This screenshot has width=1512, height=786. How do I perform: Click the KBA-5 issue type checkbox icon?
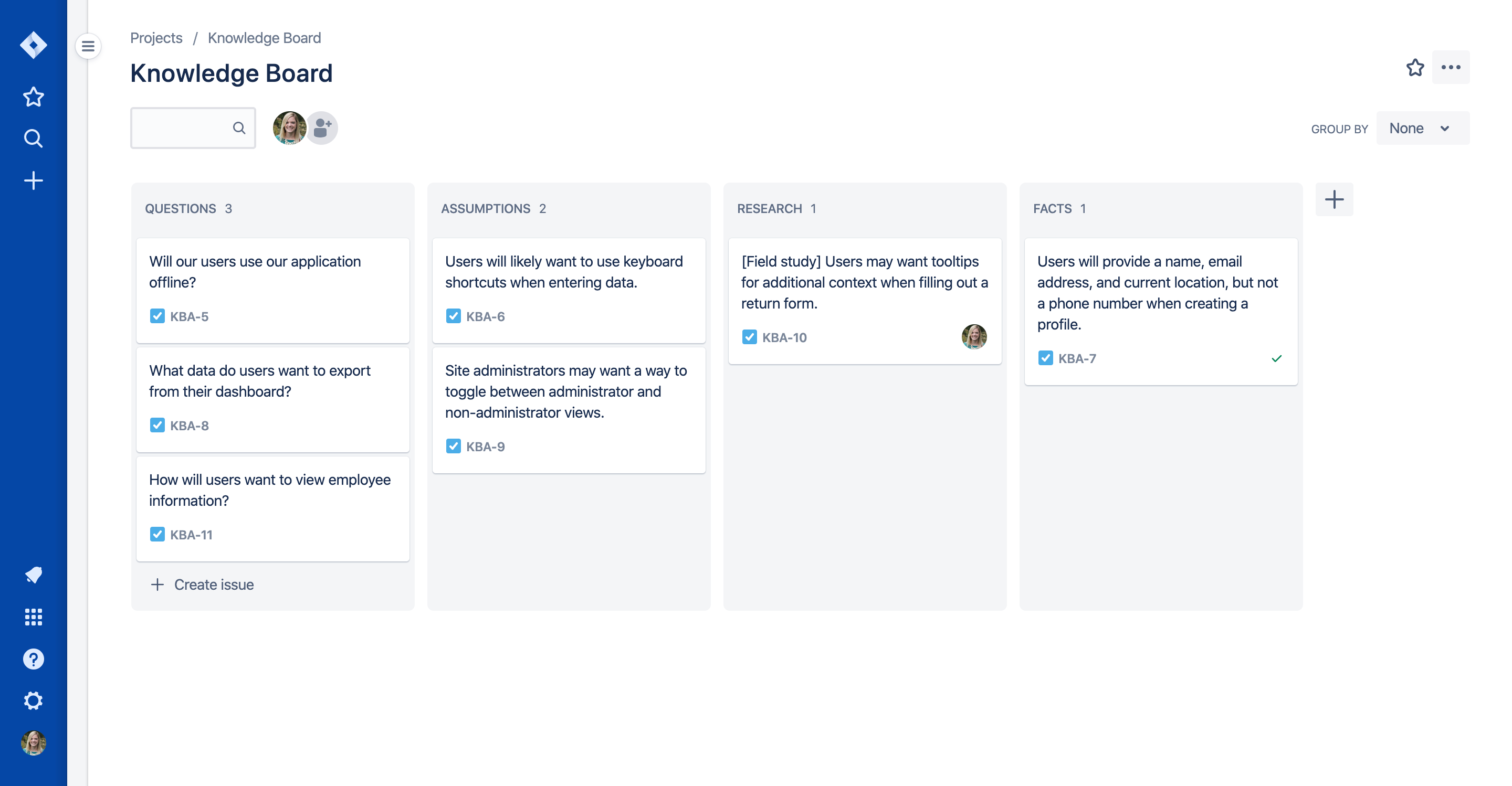pos(157,316)
